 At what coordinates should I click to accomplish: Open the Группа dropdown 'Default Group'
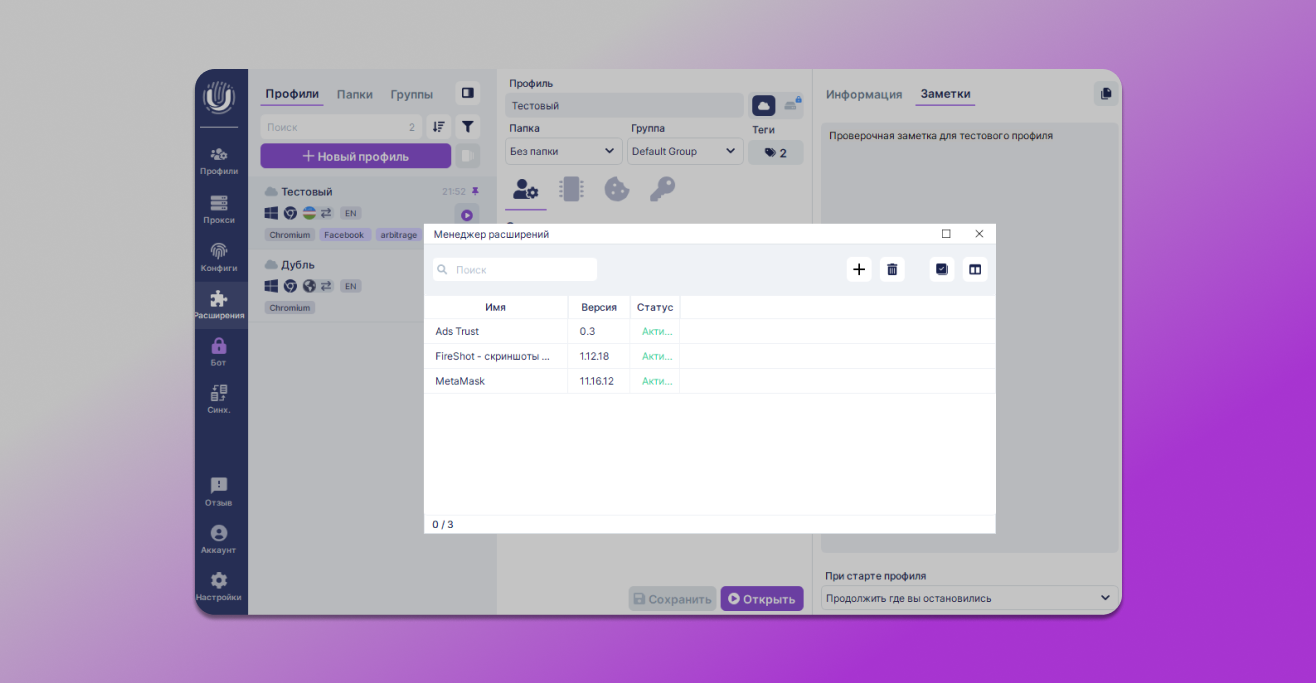pos(685,152)
